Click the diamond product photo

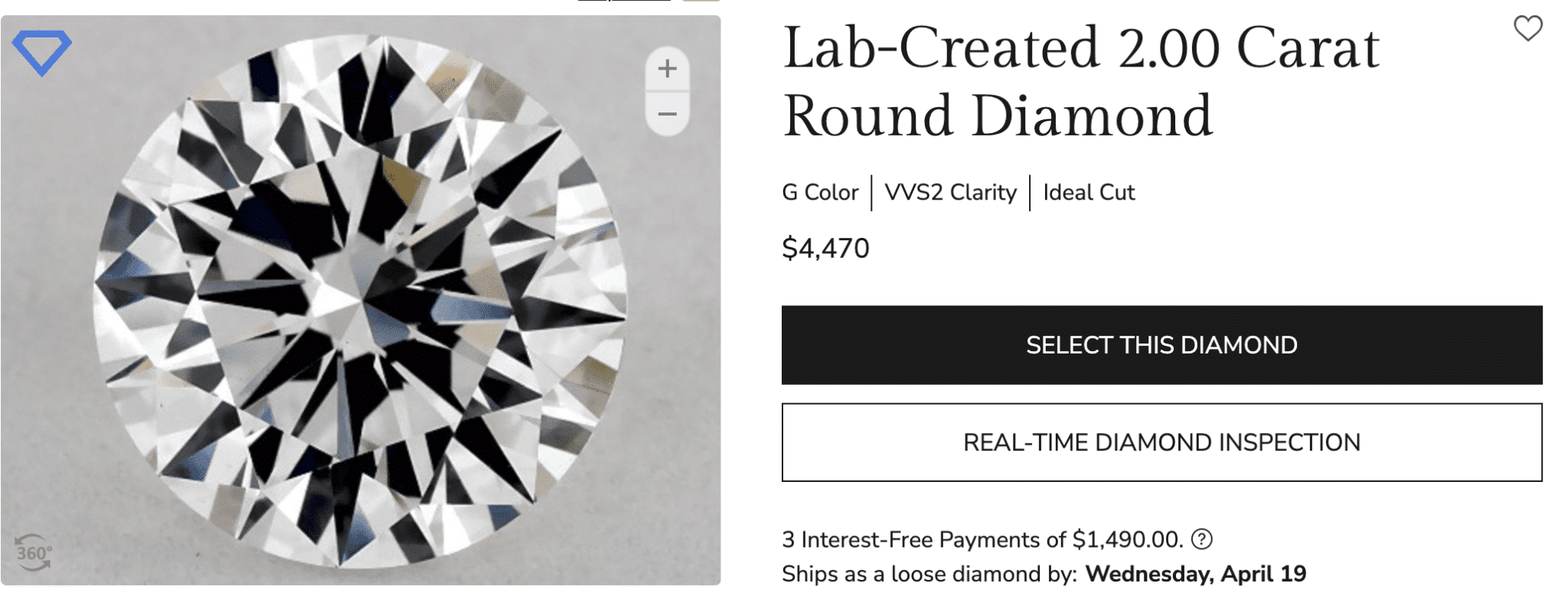(360, 306)
